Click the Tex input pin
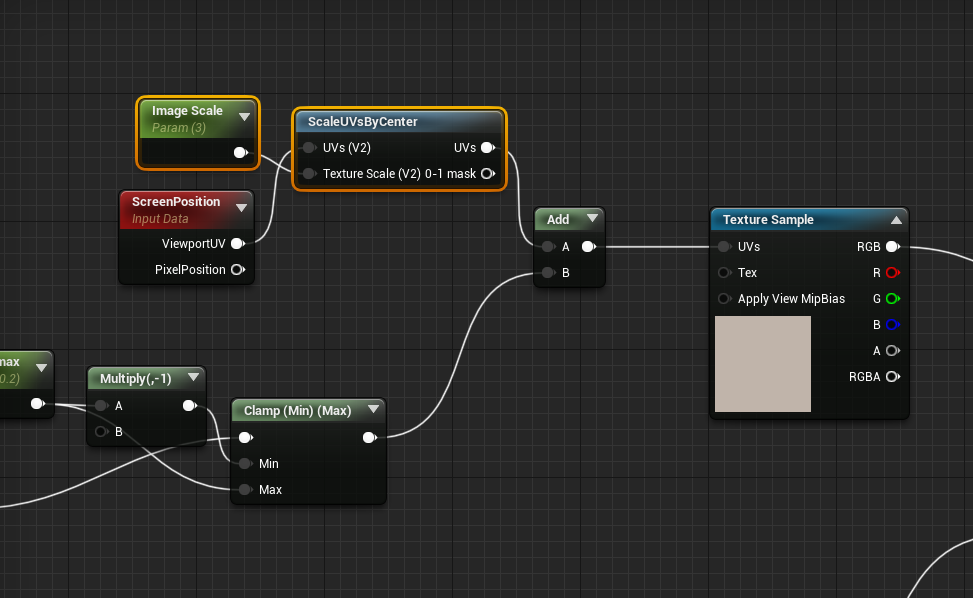The image size is (973, 598). click(724, 272)
